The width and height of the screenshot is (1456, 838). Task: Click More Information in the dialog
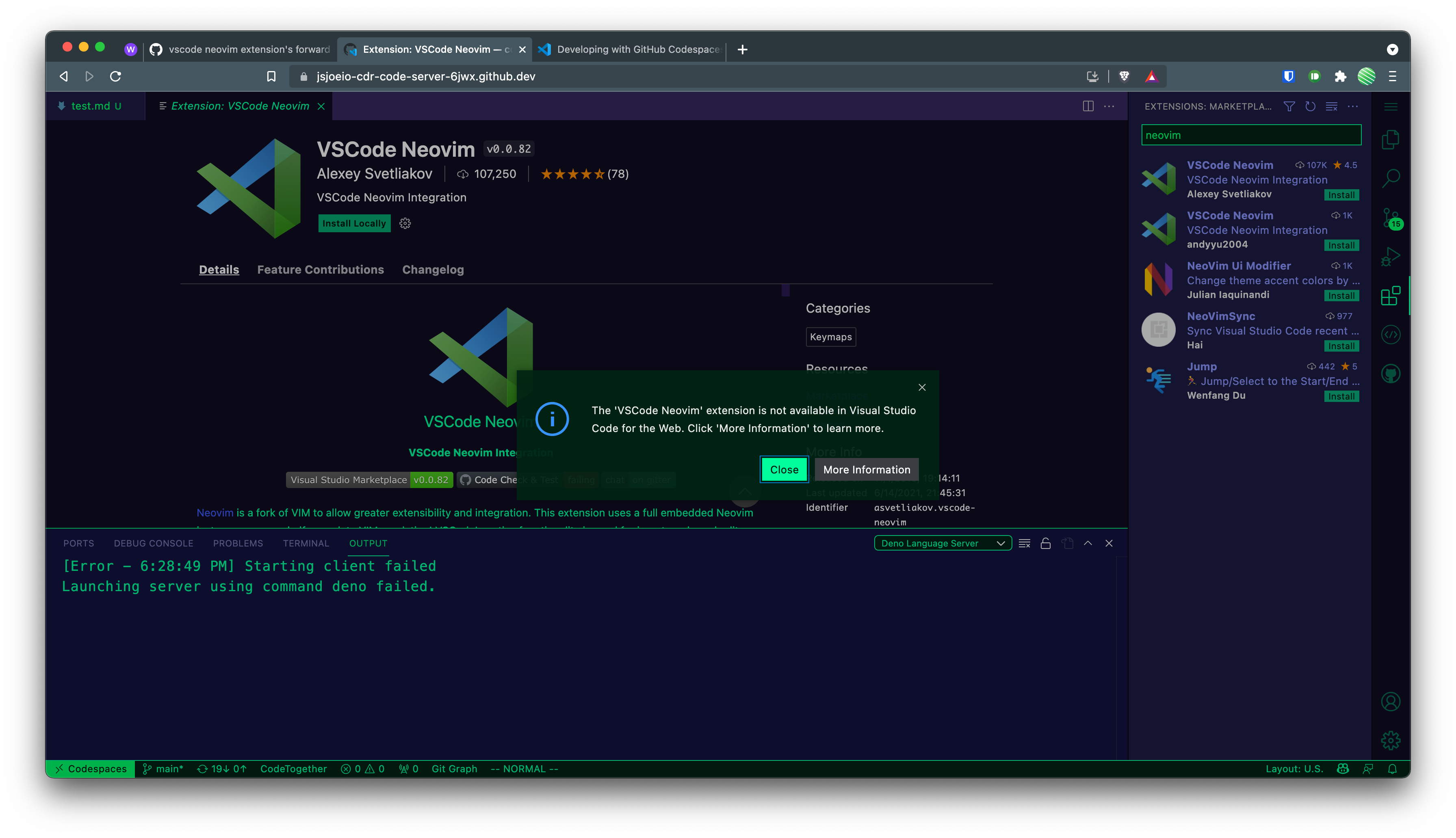click(866, 469)
